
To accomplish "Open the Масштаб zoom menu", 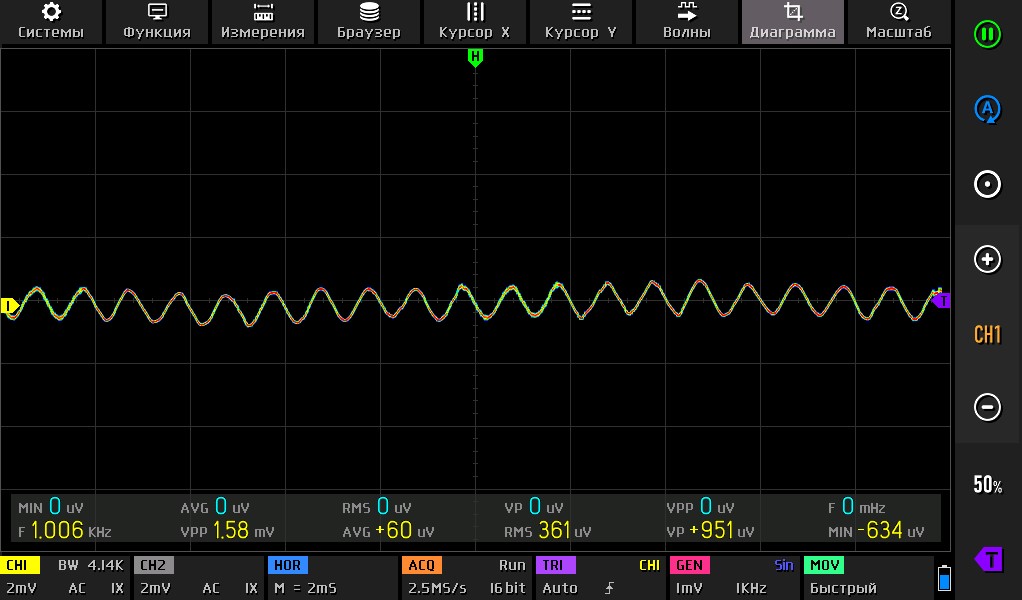I will [898, 21].
